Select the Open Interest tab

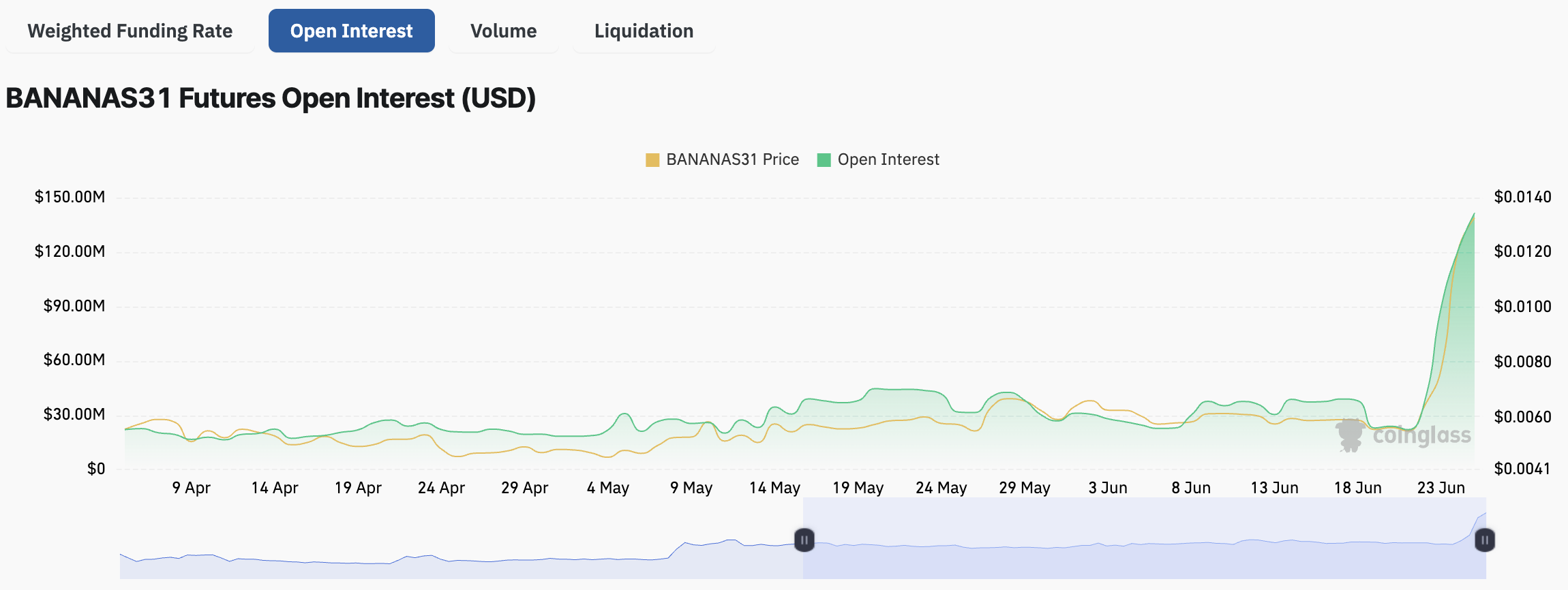(351, 31)
